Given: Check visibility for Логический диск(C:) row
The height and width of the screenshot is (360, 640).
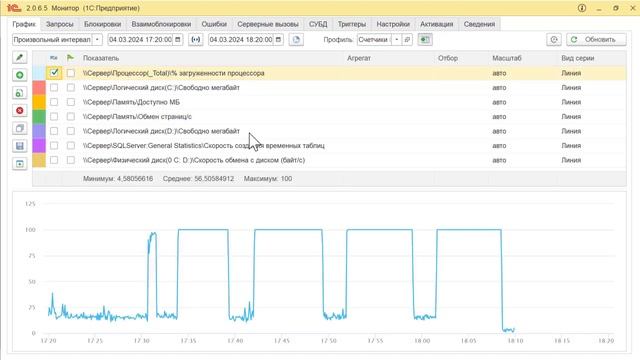Looking at the screenshot, I should pyautogui.click(x=54, y=87).
